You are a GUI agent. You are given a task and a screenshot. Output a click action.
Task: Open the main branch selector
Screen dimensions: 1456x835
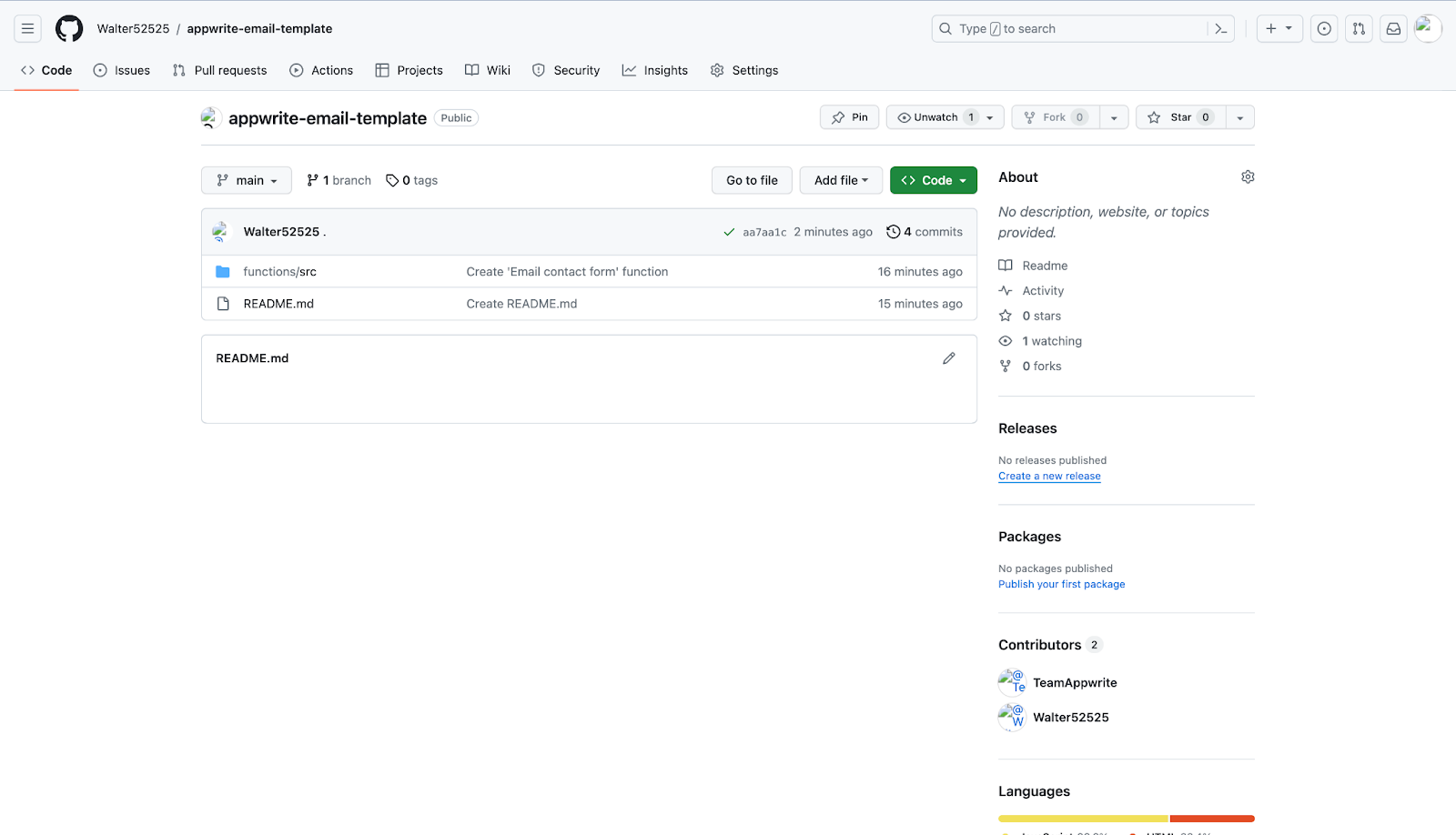click(247, 180)
